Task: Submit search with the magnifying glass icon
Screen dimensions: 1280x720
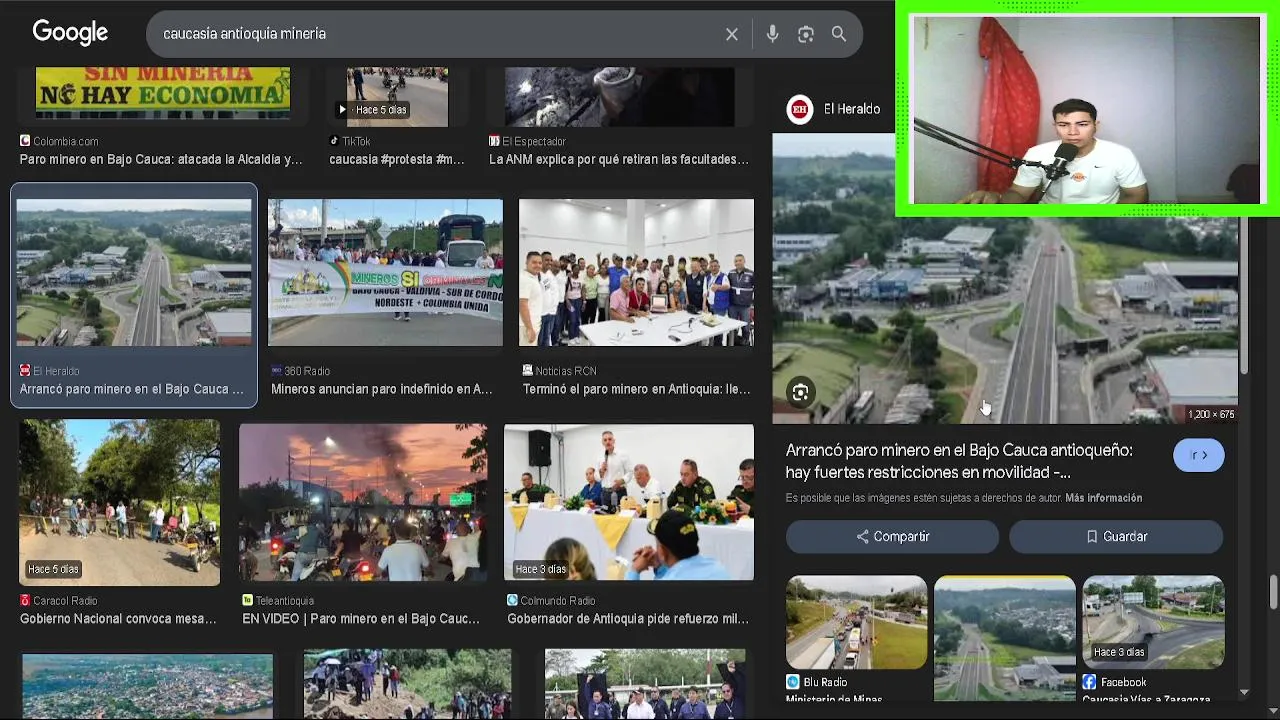Action: [839, 34]
